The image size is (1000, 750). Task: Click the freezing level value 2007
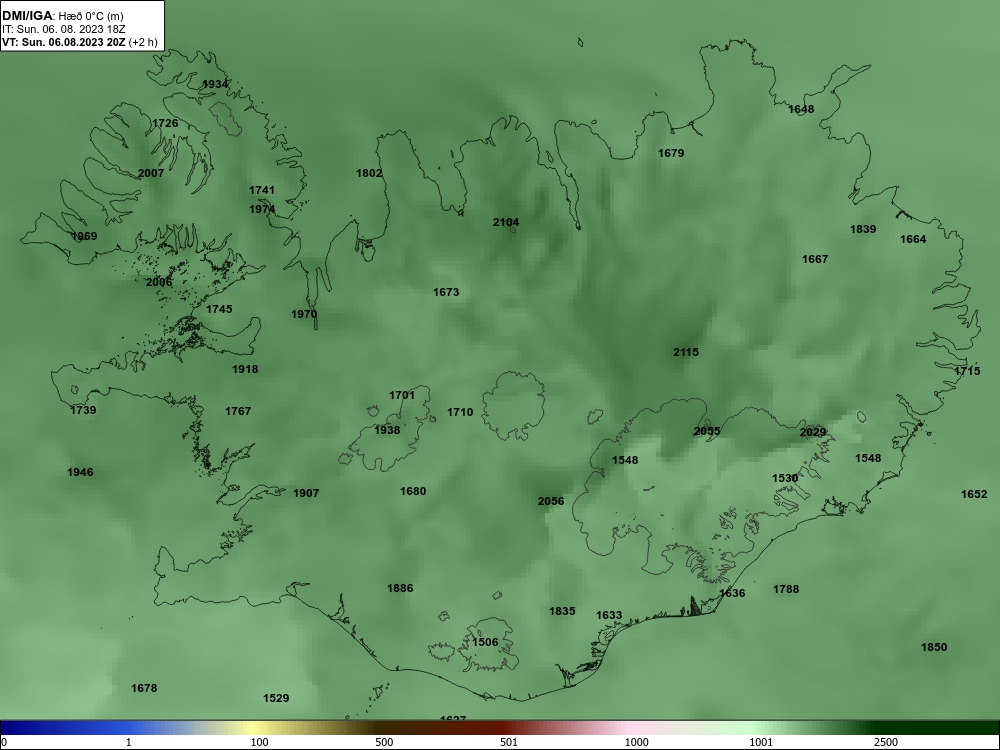(x=151, y=173)
